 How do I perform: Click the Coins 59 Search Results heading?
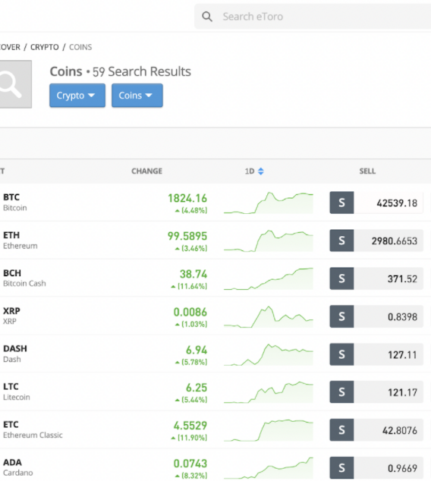(120, 71)
